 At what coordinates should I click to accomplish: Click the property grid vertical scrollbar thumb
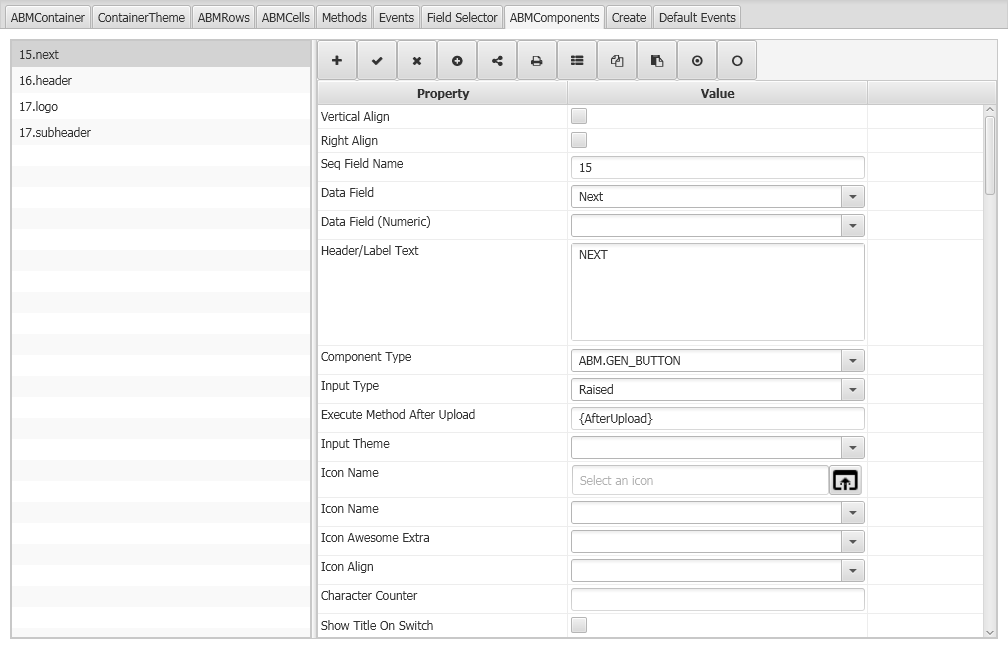click(990, 155)
